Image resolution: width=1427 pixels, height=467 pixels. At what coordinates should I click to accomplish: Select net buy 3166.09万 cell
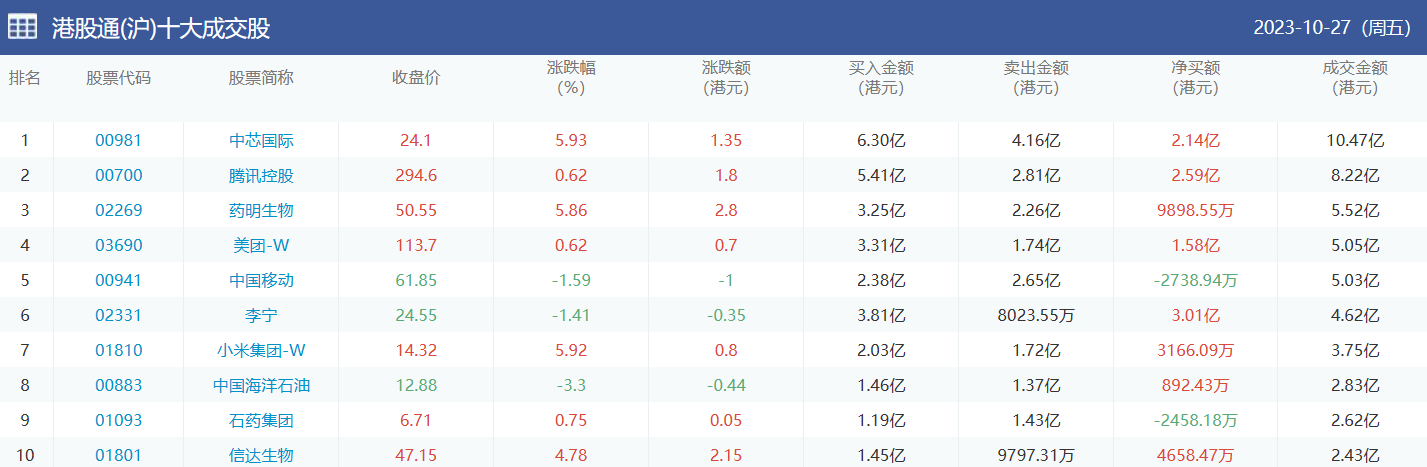coord(1196,351)
